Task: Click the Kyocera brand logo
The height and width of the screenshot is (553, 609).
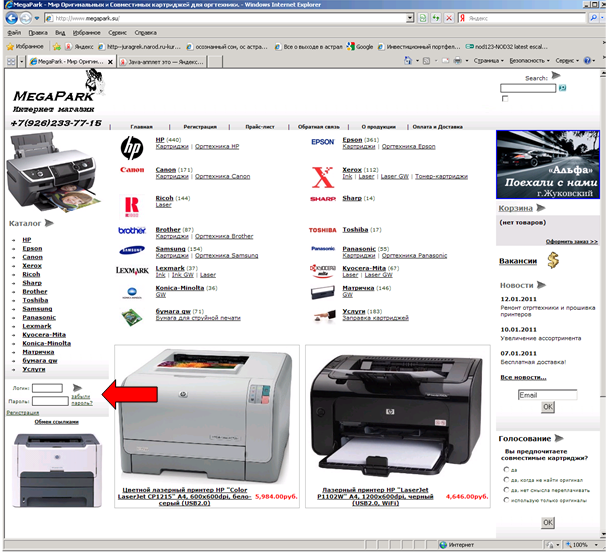Action: [x=323, y=270]
